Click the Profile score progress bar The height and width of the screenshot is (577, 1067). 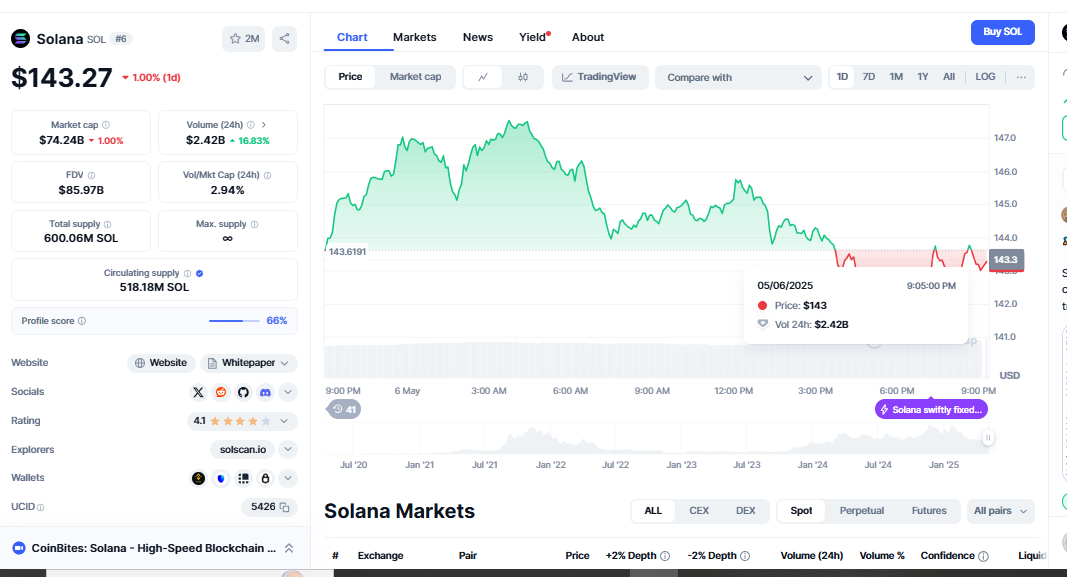click(x=234, y=321)
